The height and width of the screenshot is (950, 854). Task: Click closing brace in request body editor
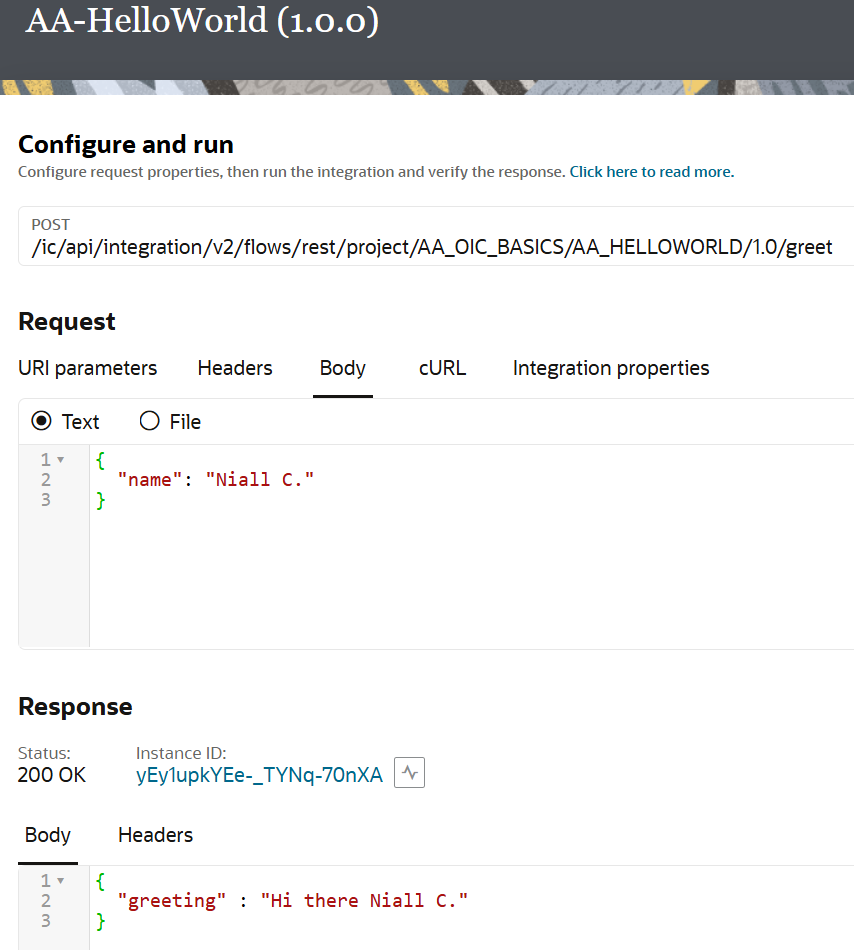[x=100, y=500]
